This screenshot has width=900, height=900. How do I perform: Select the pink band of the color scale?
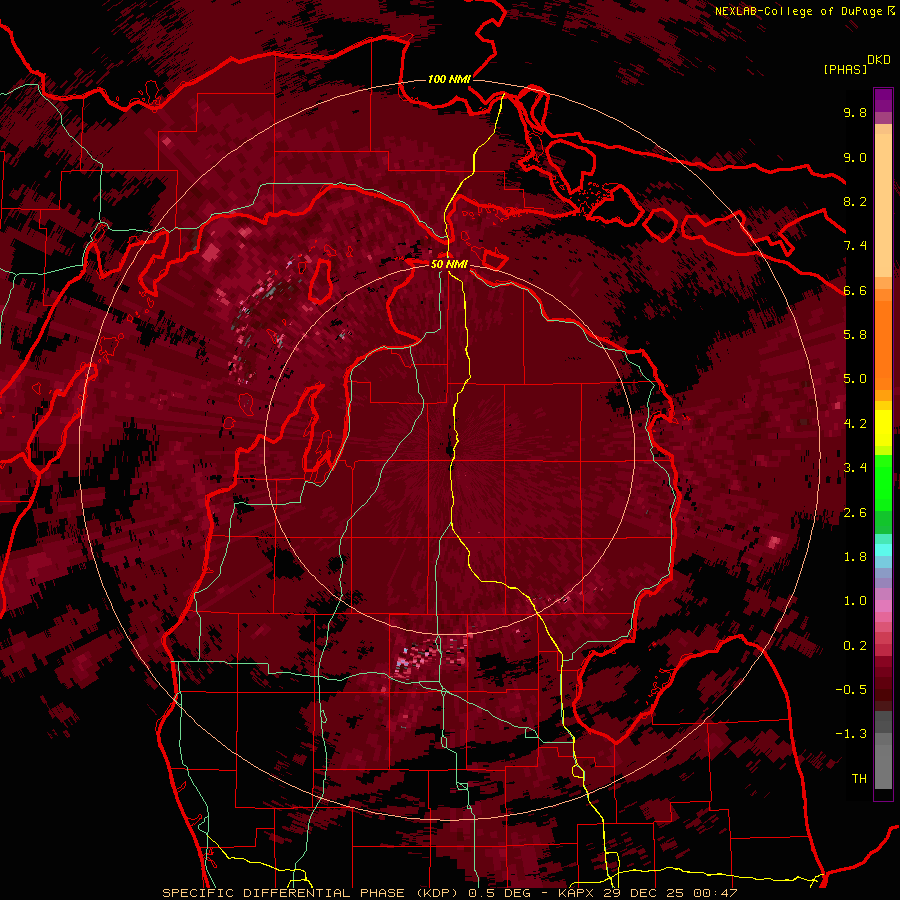point(883,606)
